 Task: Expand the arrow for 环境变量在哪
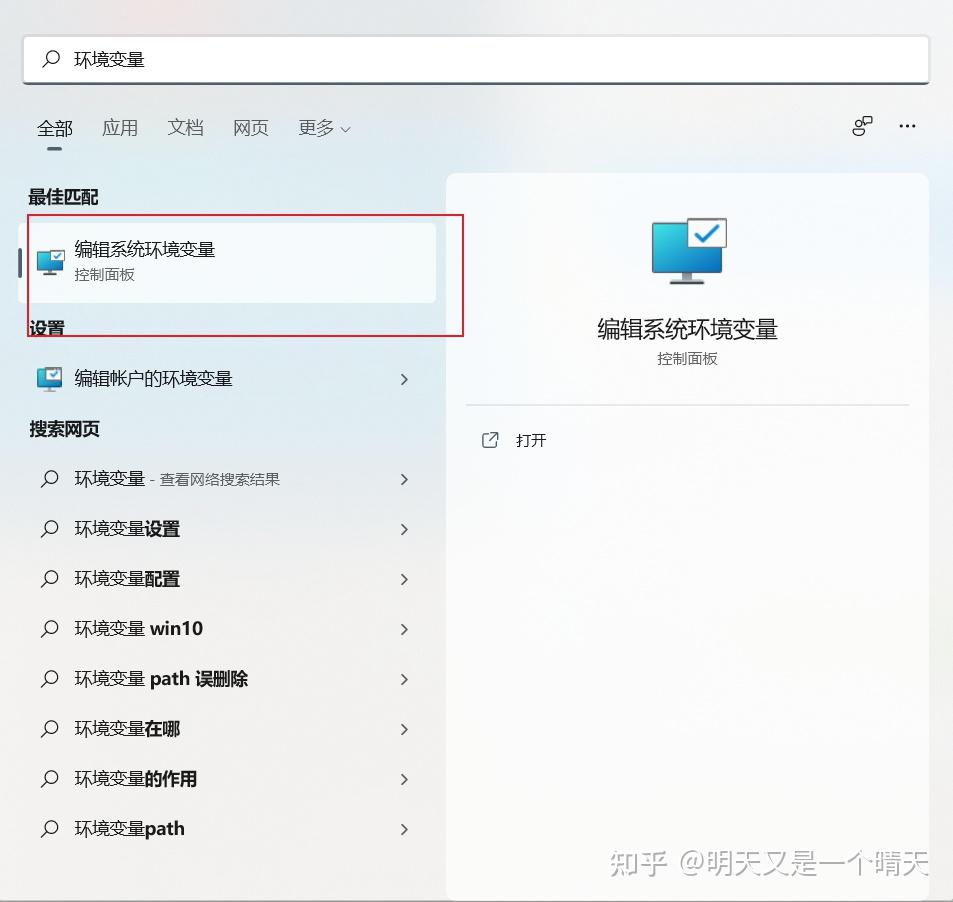tap(404, 729)
